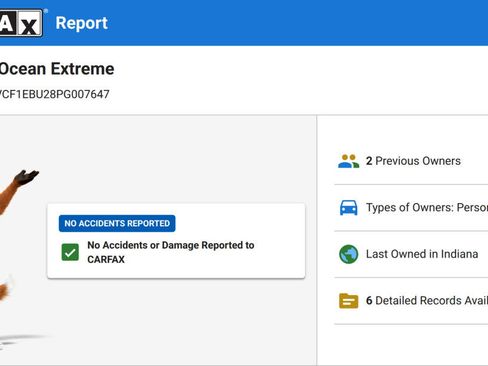Click the green checkmark icon
The height and width of the screenshot is (366, 488).
click(70, 252)
